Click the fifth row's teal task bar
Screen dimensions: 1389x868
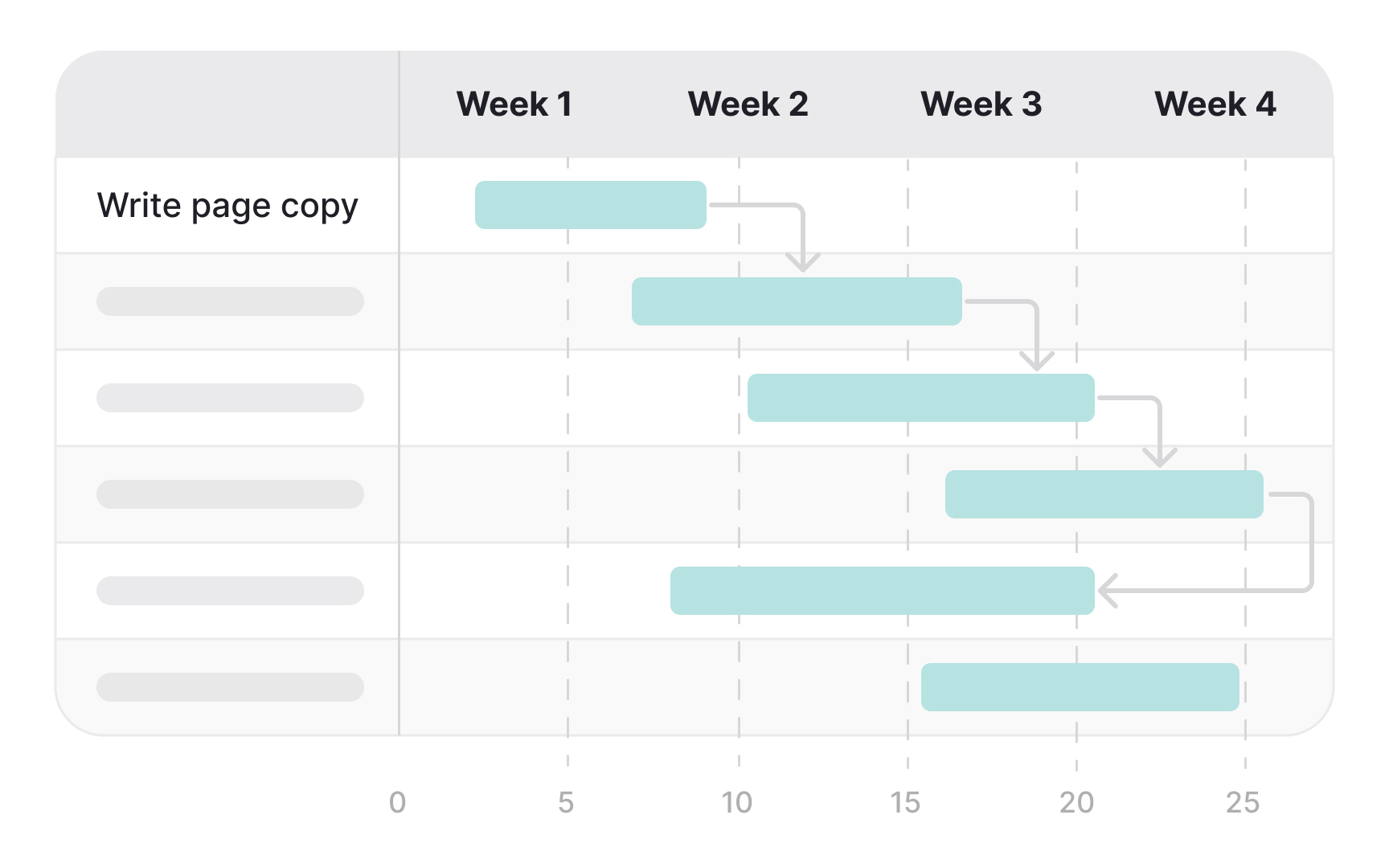click(882, 591)
